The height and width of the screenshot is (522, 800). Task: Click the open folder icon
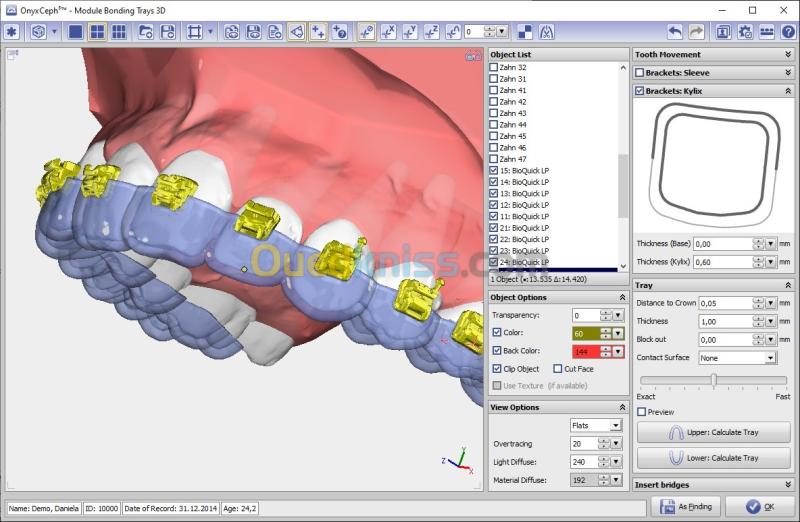pyautogui.click(x=146, y=32)
